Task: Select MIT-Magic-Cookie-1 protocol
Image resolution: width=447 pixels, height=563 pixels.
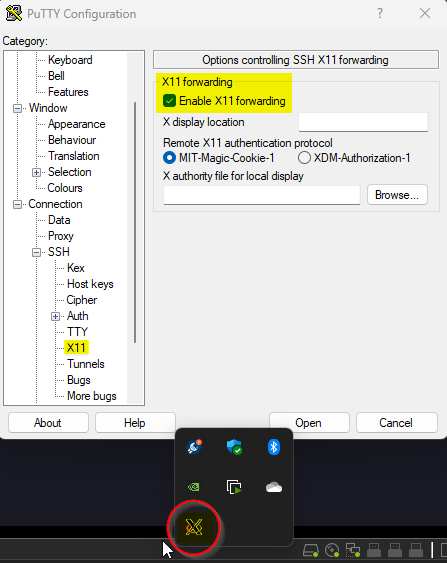Action: pyautogui.click(x=169, y=158)
